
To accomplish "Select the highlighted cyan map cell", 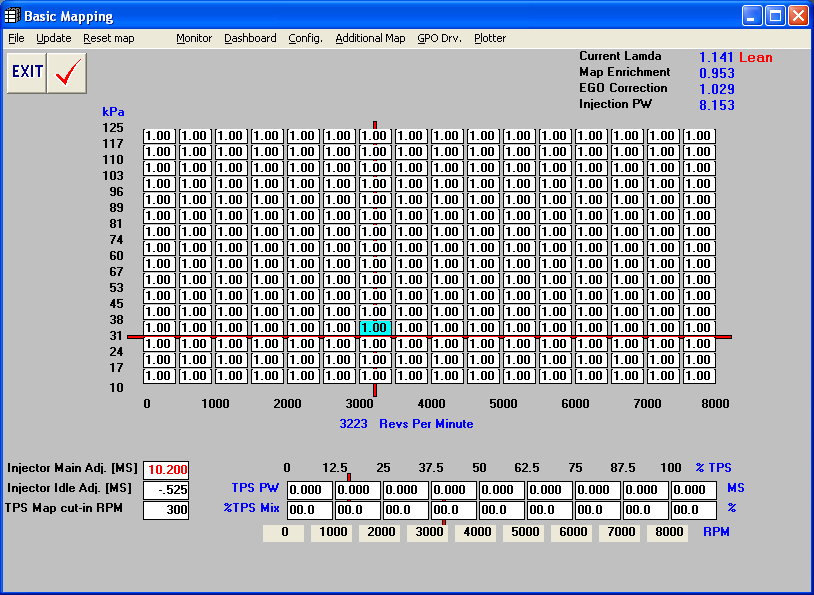I will pos(375,328).
